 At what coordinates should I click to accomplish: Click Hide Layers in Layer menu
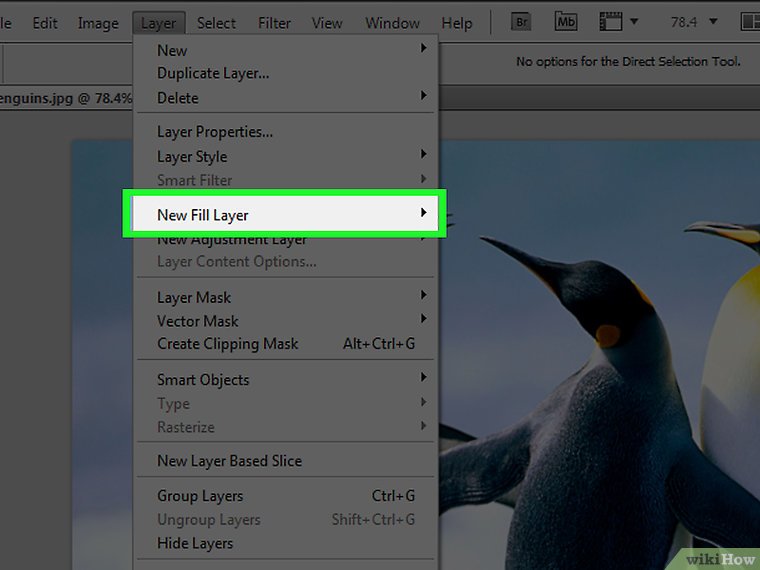coord(195,543)
